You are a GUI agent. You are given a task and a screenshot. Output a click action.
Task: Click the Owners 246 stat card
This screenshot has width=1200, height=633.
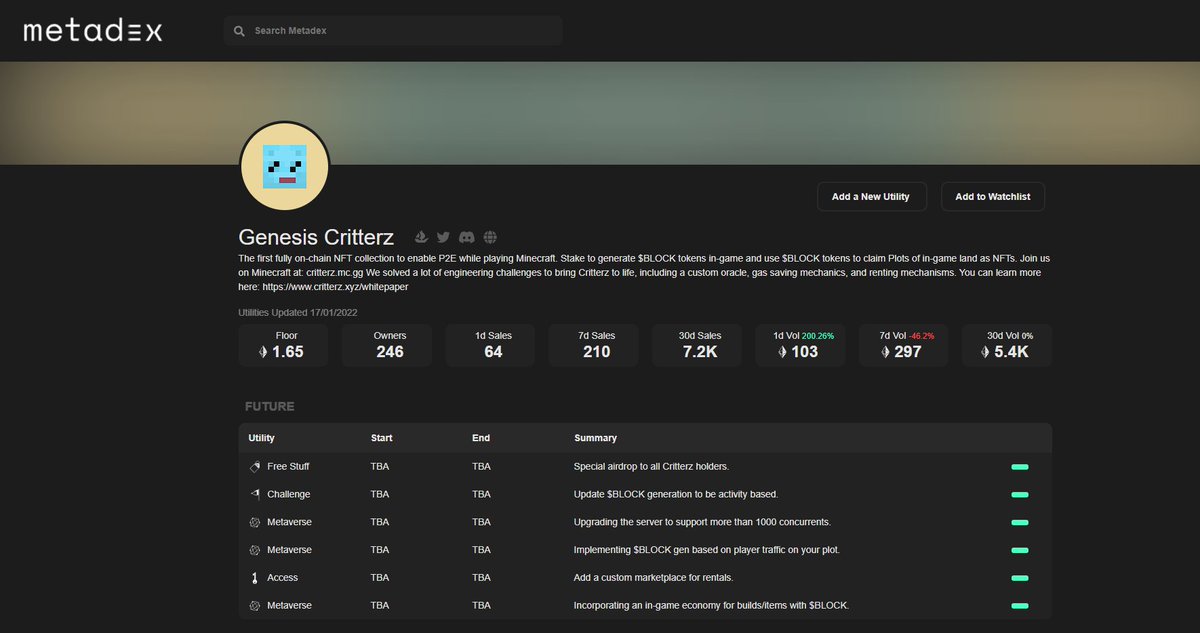[389, 345]
